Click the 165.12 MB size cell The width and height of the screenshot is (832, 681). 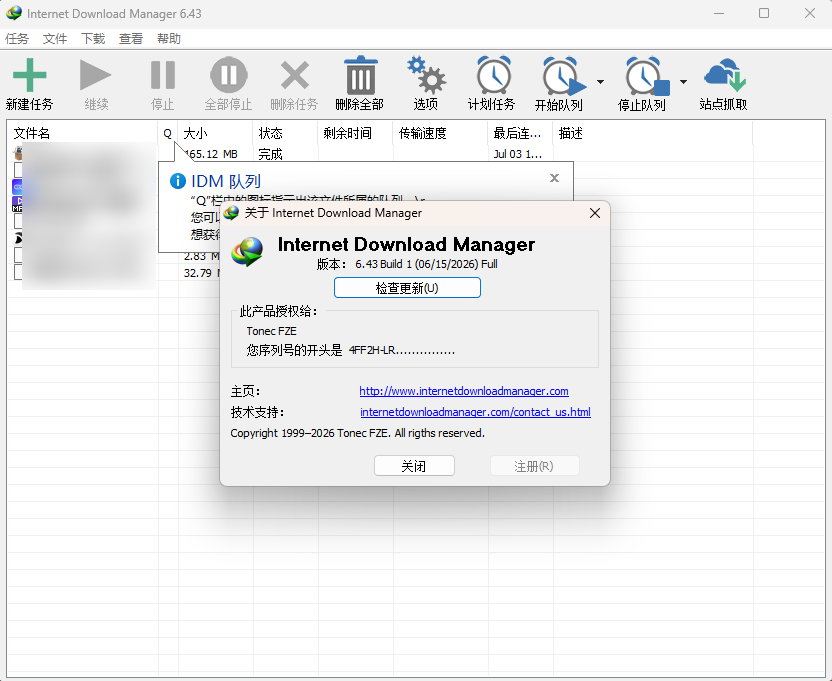click(x=211, y=154)
